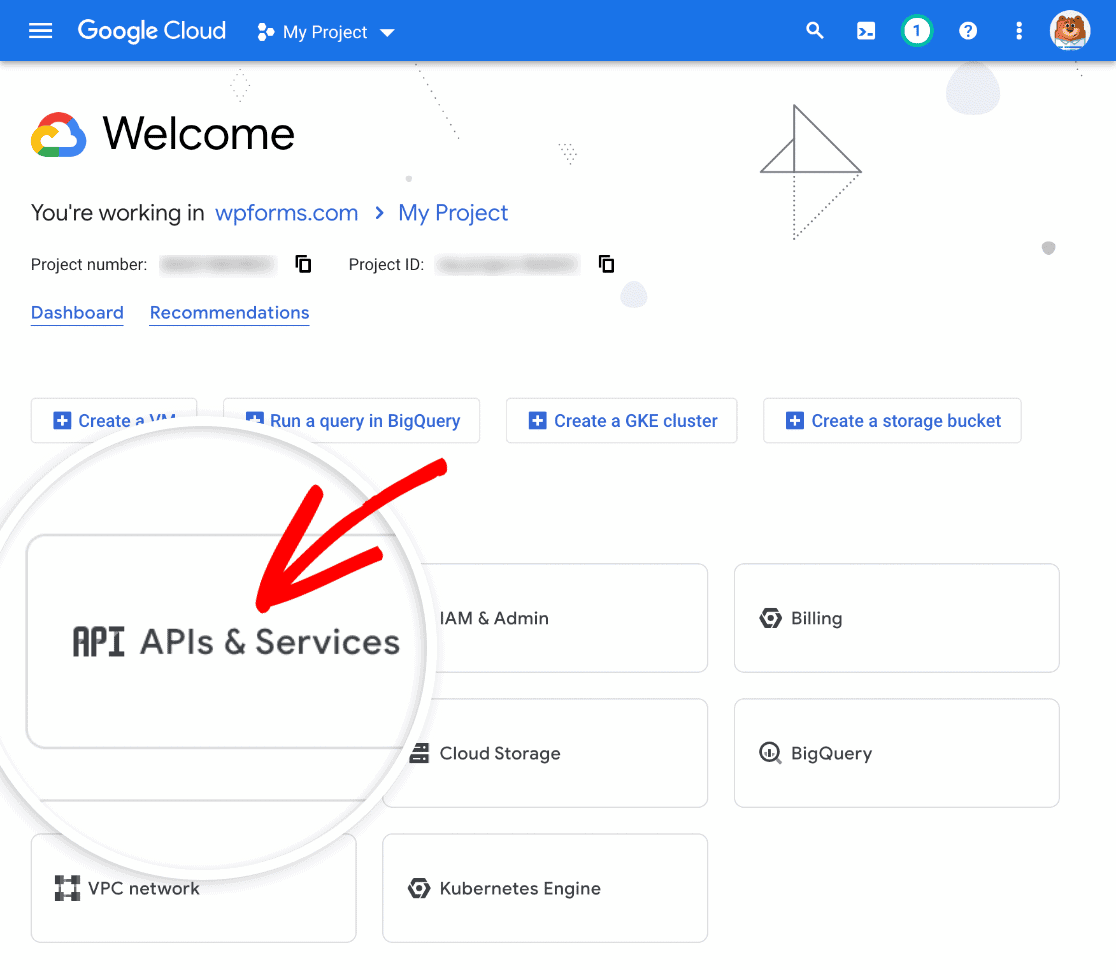This screenshot has height=970, width=1116.
Task: Open the wpforms.com organization link
Action: (286, 213)
